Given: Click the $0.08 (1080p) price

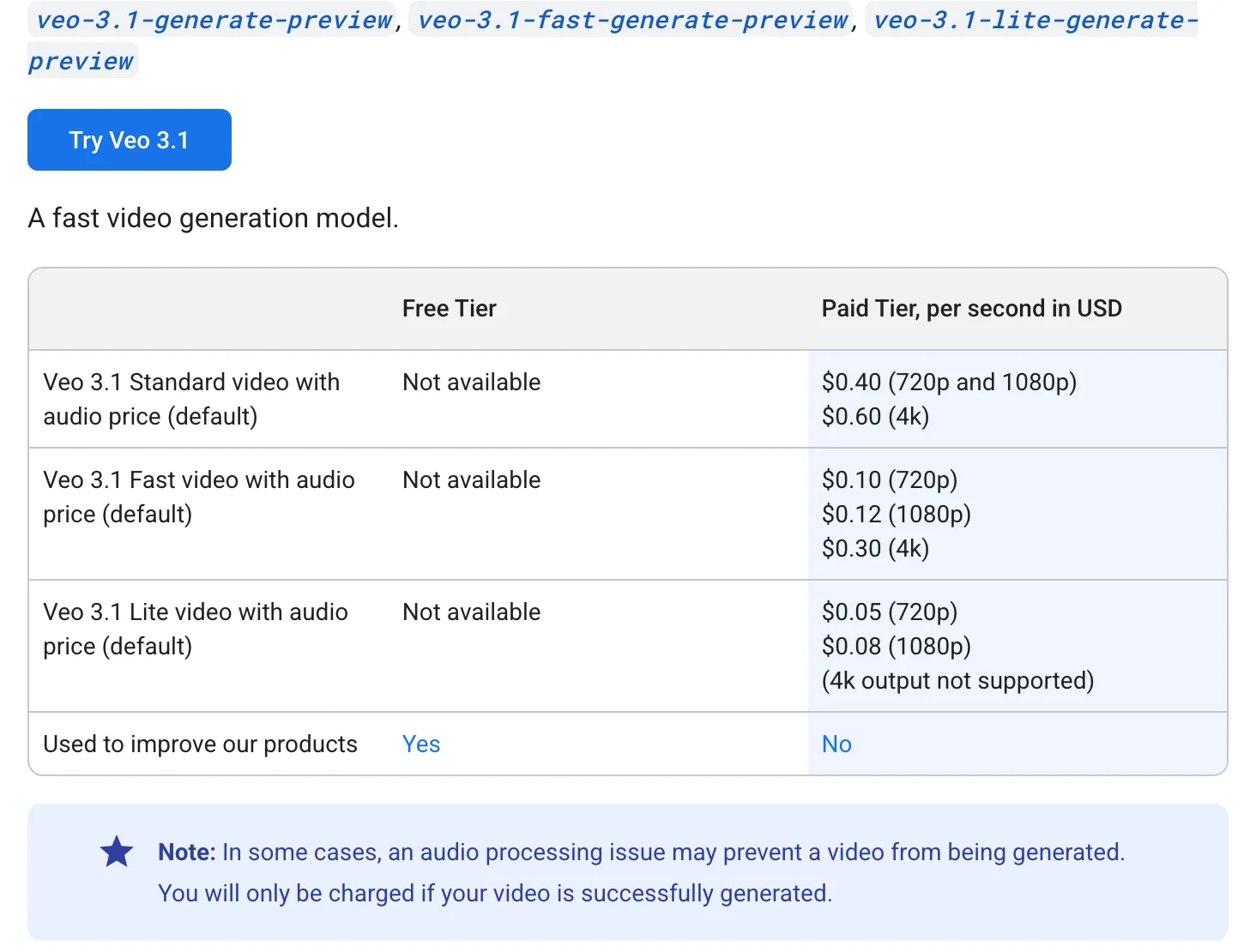Looking at the screenshot, I should pos(897,647).
